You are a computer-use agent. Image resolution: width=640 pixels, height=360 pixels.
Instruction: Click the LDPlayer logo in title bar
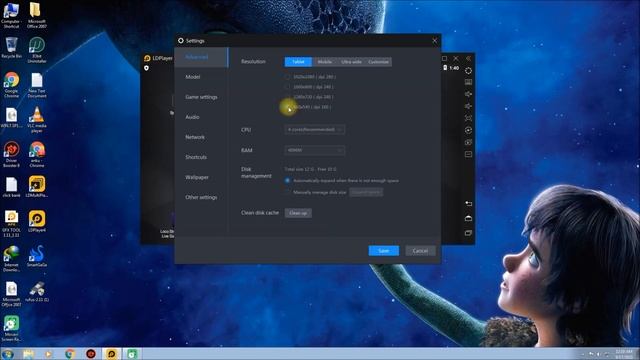click(x=147, y=58)
